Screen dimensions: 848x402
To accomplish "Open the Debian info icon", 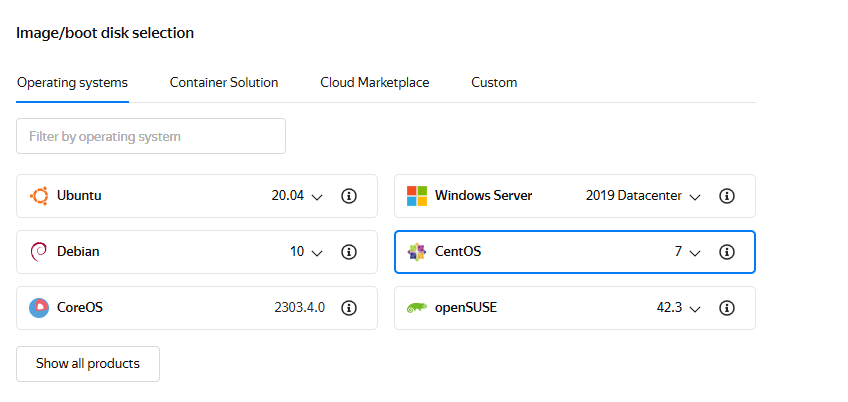I will click(x=349, y=252).
